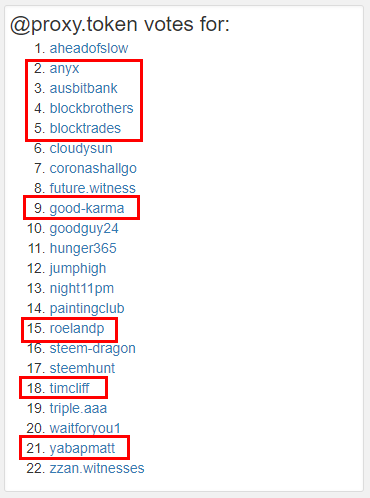Image resolution: width=370 pixels, height=498 pixels.
Task: Open the coronashallgo link
Action: 93,169
